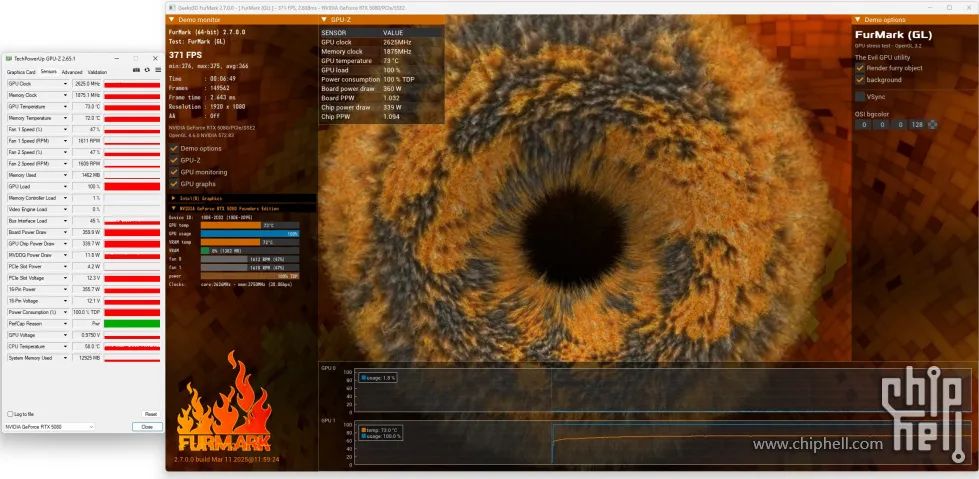The height and width of the screenshot is (479, 979).
Task: Toggle the GPU-Z checkbox in Demo monitor
Action: click(174, 160)
